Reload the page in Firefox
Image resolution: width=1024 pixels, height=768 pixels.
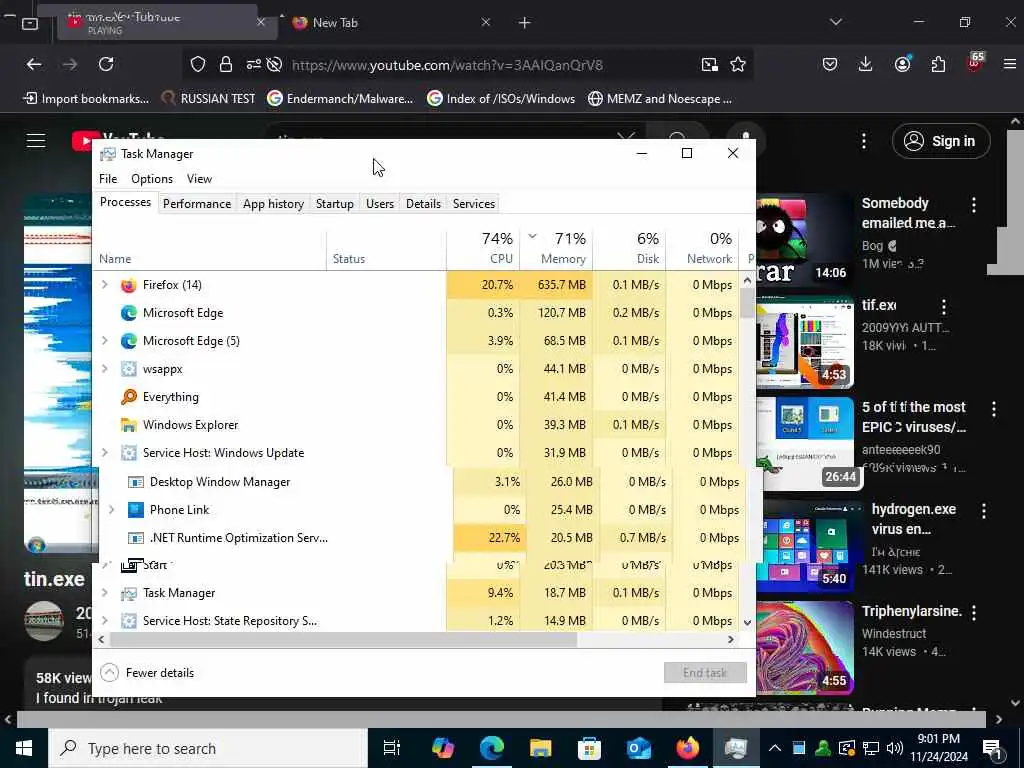[106, 64]
